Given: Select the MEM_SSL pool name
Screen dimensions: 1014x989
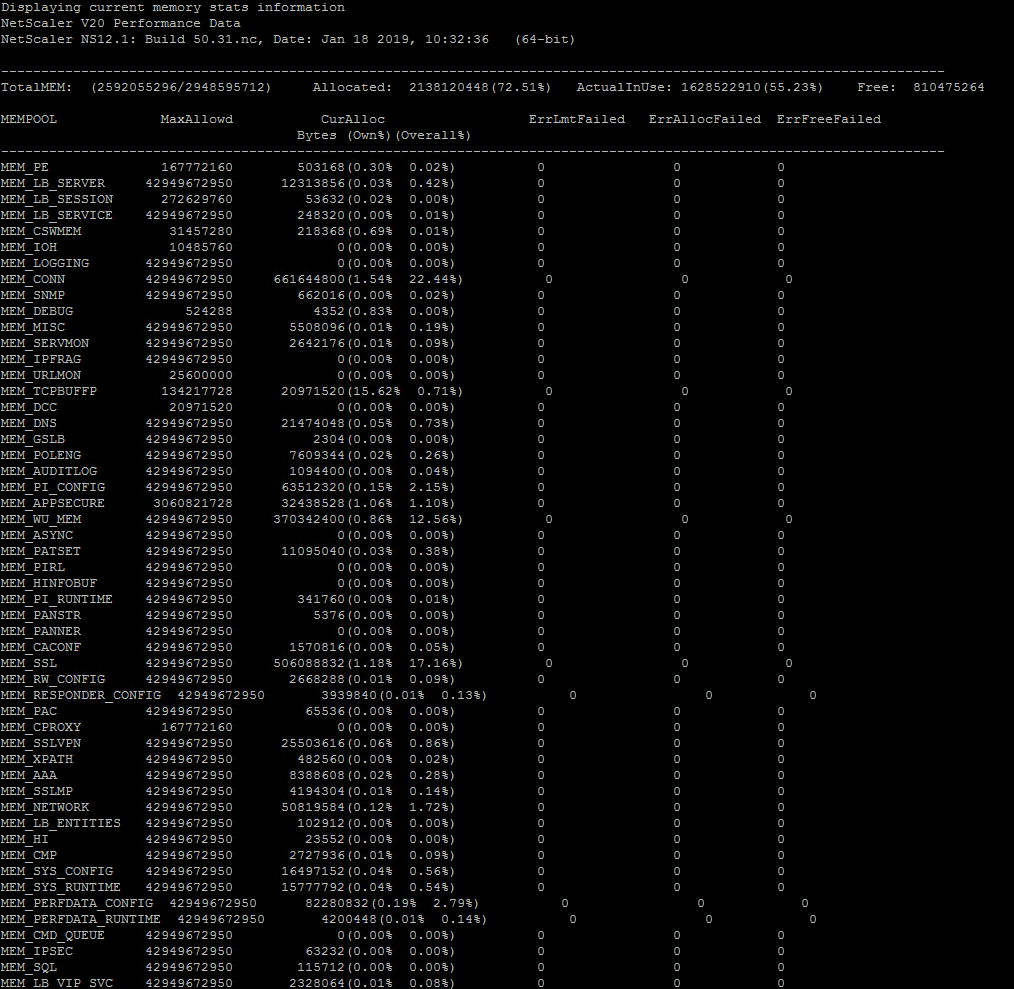Looking at the screenshot, I should coord(29,663).
